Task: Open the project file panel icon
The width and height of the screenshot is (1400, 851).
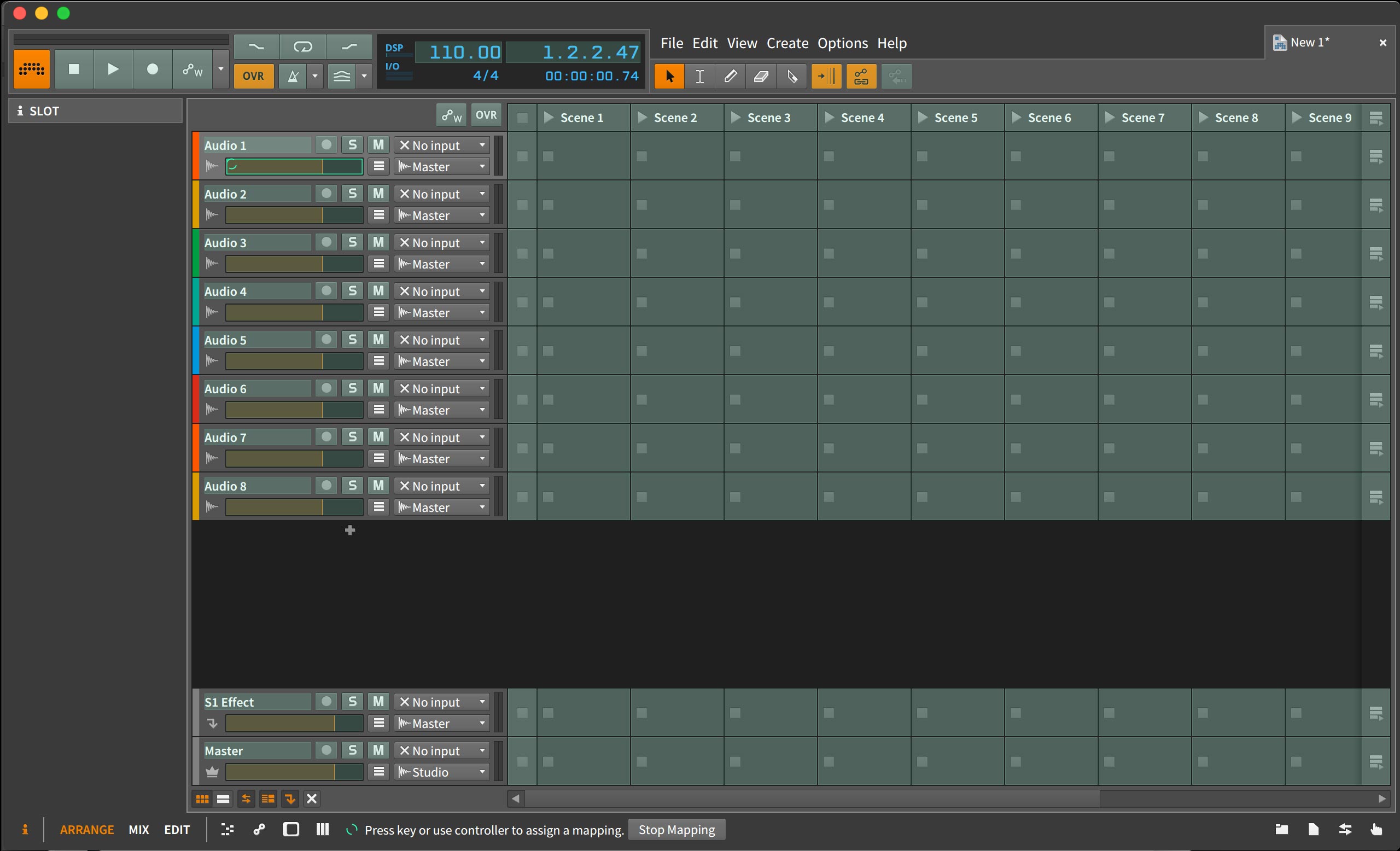Action: click(1313, 830)
